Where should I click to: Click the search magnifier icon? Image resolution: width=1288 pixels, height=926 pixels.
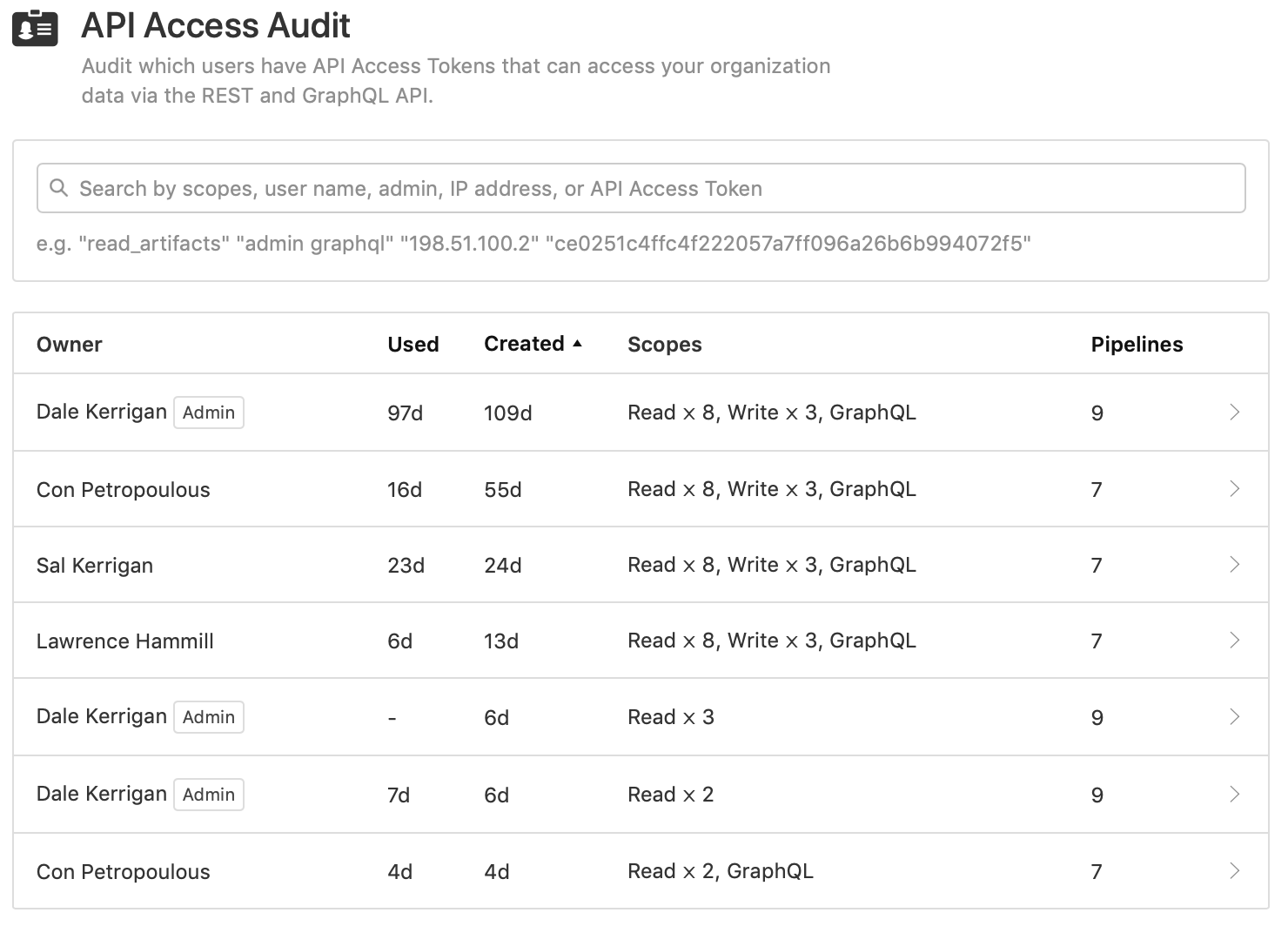click(x=58, y=188)
